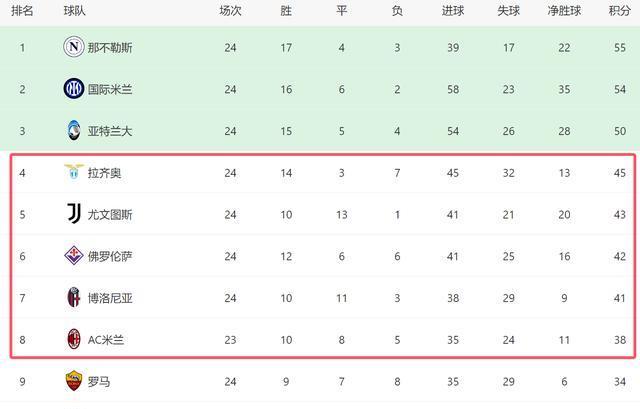Click the Juventus club logo

click(x=73, y=214)
